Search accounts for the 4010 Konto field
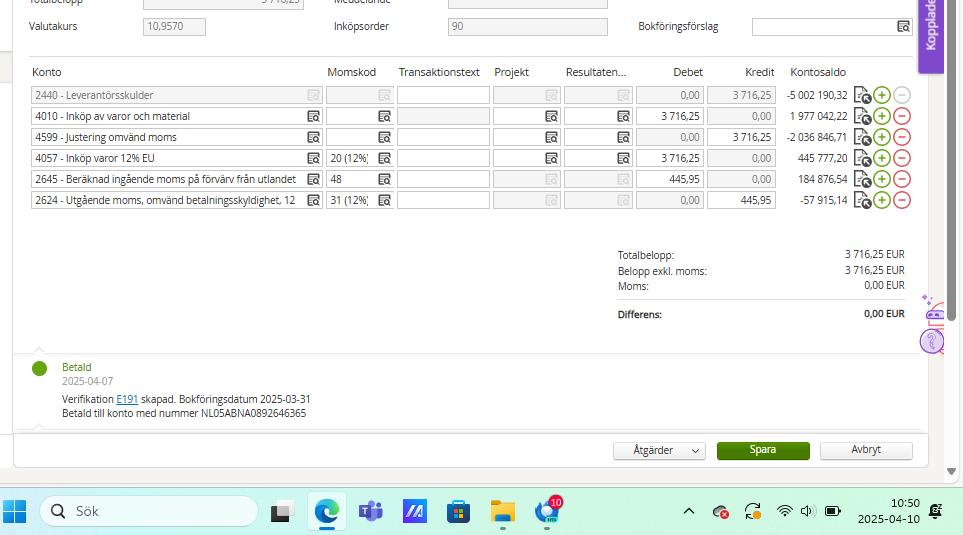This screenshot has width=963, height=535. (x=313, y=116)
